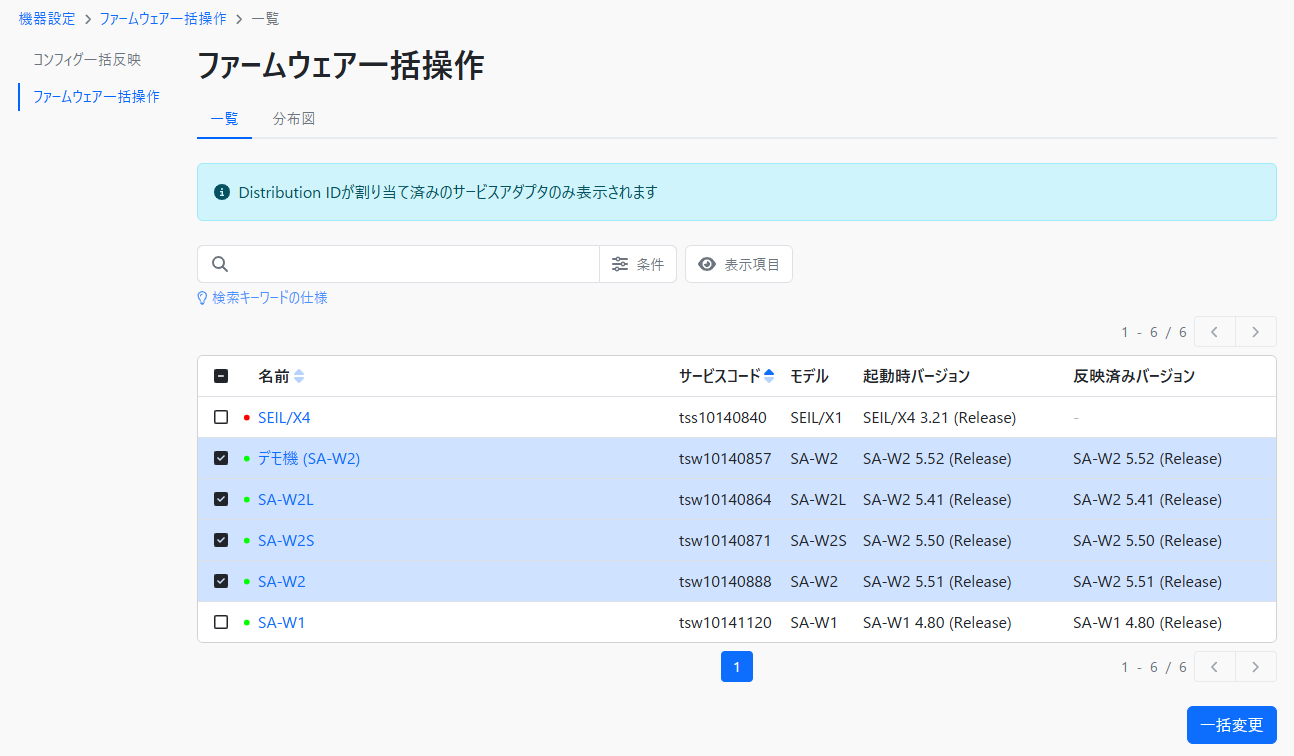This screenshot has height=756, width=1294.
Task: Click the bottom previous-page chevron
Action: (x=1215, y=667)
